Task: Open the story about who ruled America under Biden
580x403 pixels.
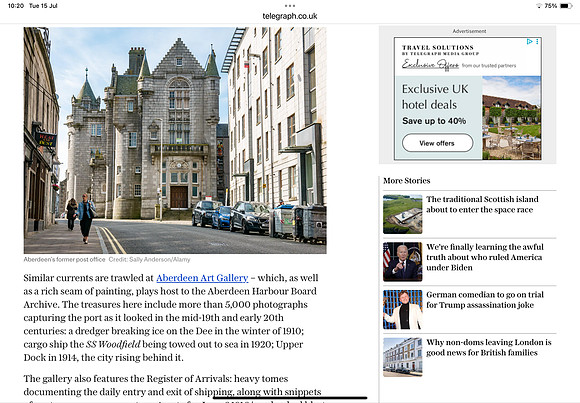Action: [x=485, y=257]
